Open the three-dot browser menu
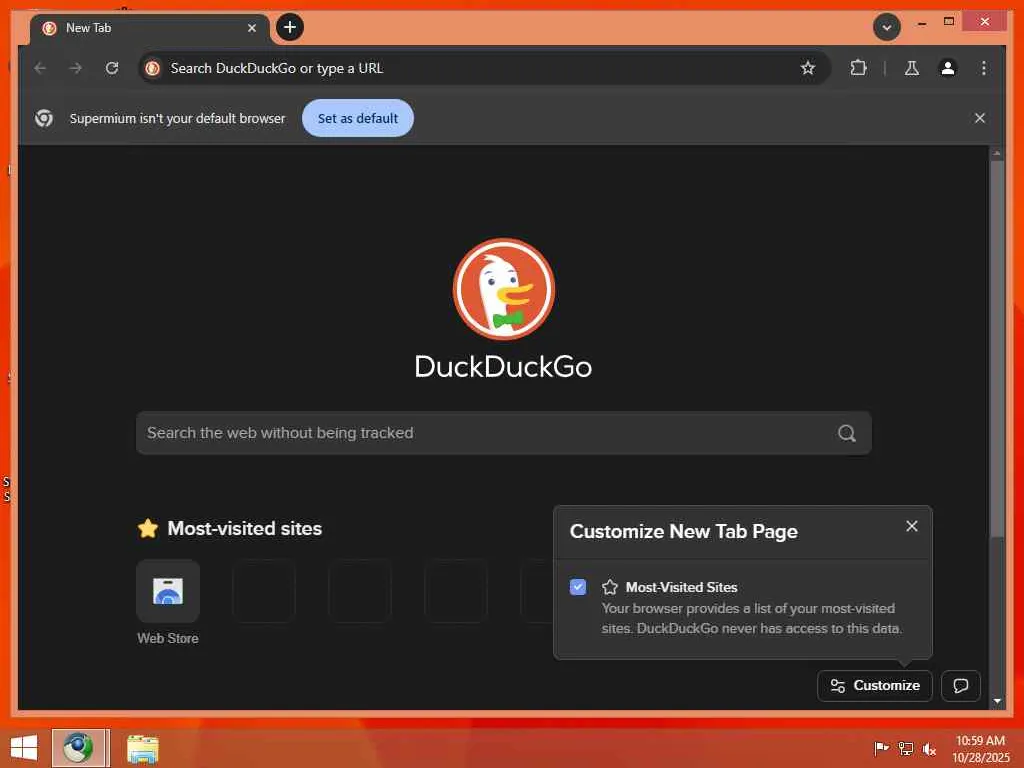 pos(984,68)
